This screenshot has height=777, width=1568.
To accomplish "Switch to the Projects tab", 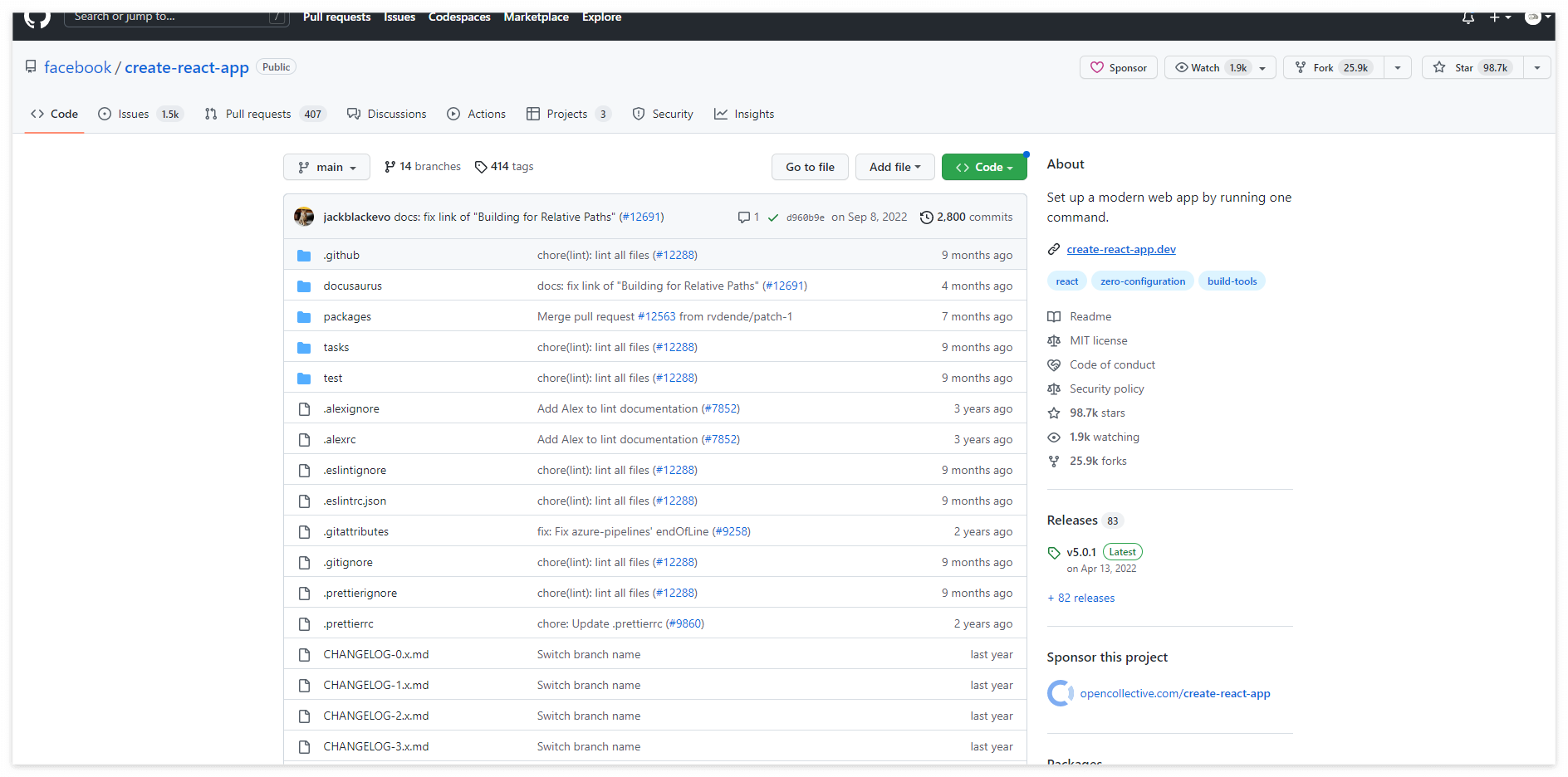I will click(x=569, y=114).
